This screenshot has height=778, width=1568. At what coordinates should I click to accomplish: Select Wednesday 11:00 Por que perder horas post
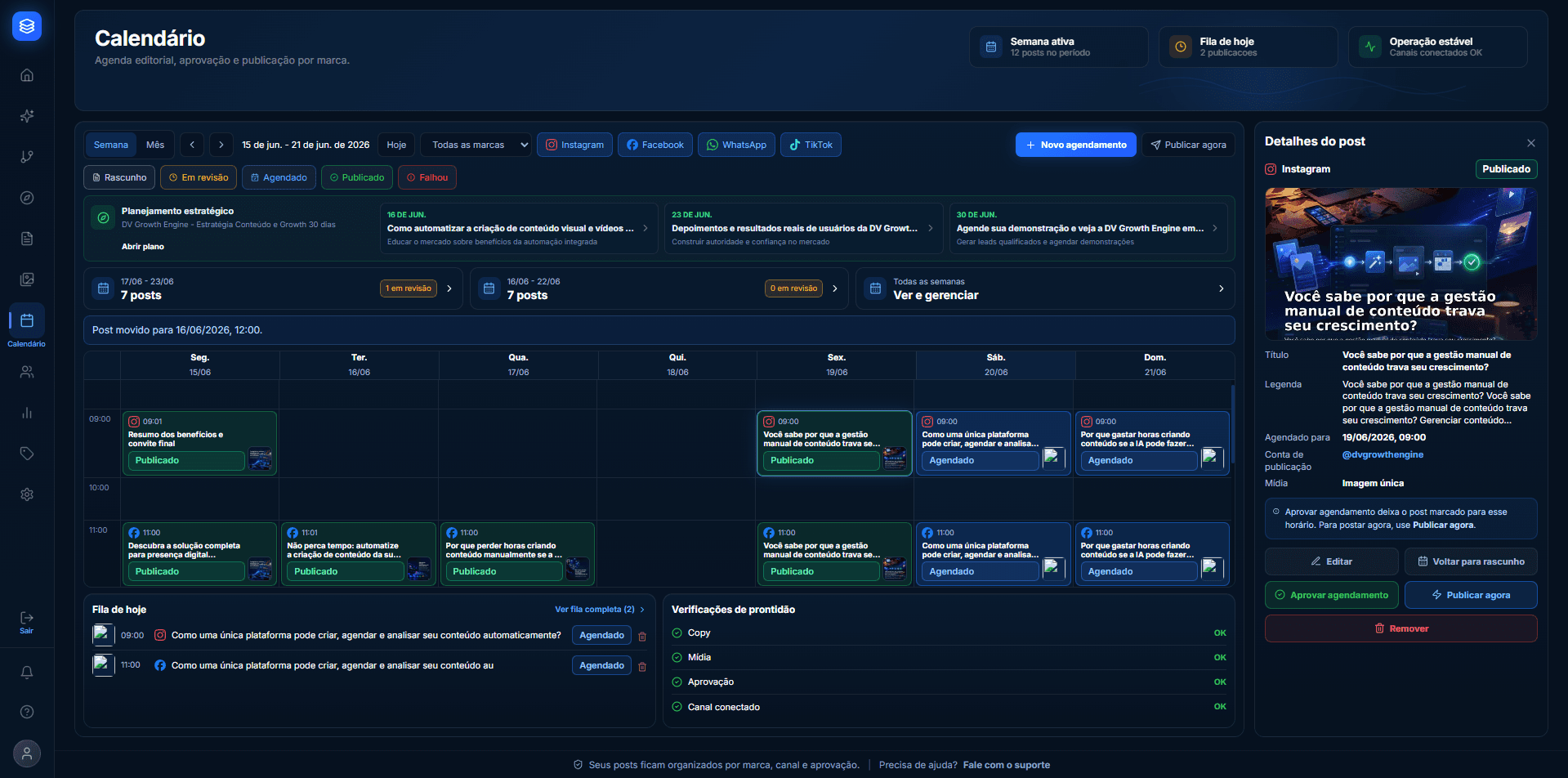[517, 554]
